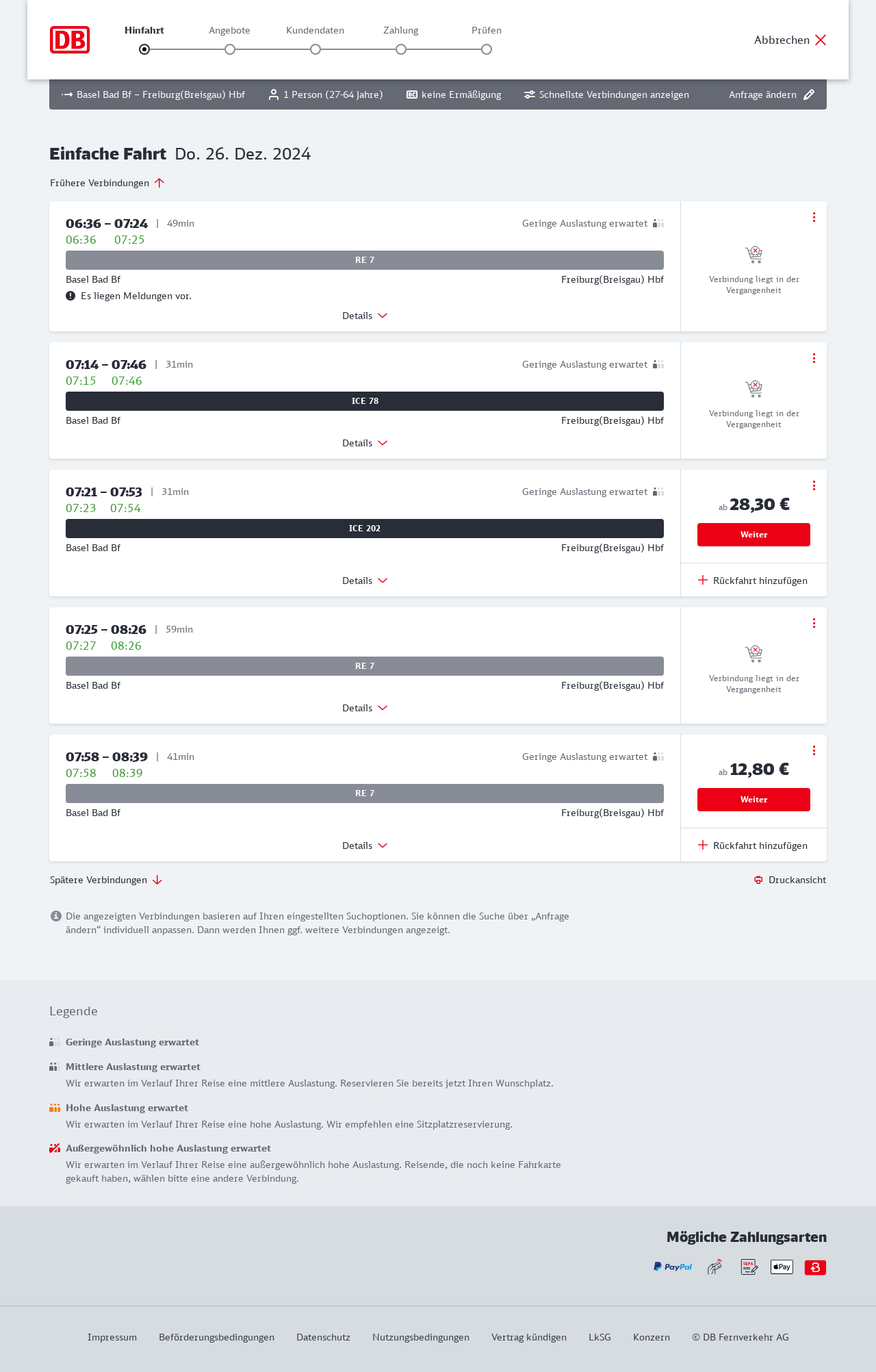Click the Apple Pay payment icon
Viewport: 876px width, 1372px height.
(782, 1267)
